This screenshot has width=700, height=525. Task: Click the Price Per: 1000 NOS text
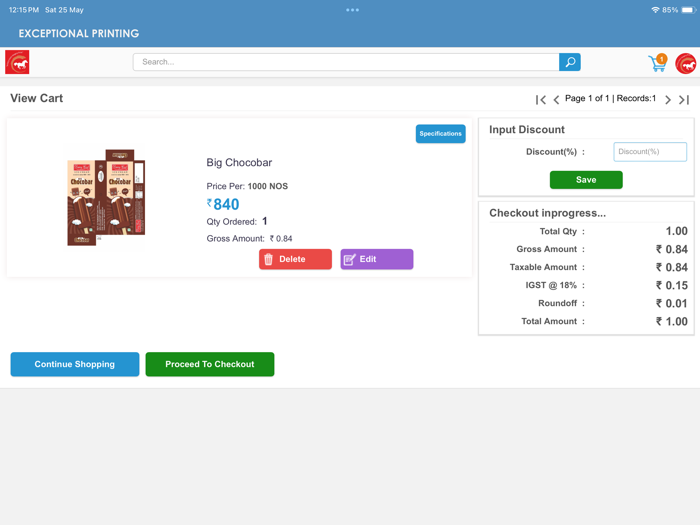pyautogui.click(x=247, y=186)
